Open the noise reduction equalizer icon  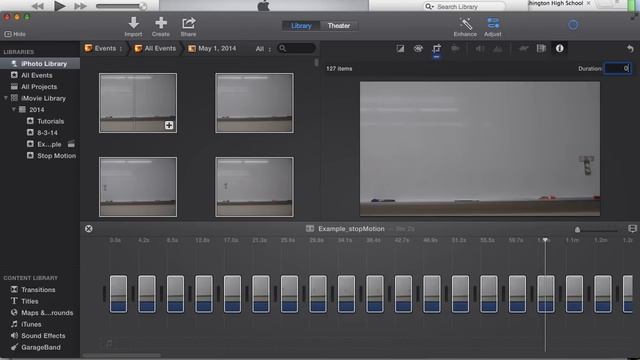[498, 49]
